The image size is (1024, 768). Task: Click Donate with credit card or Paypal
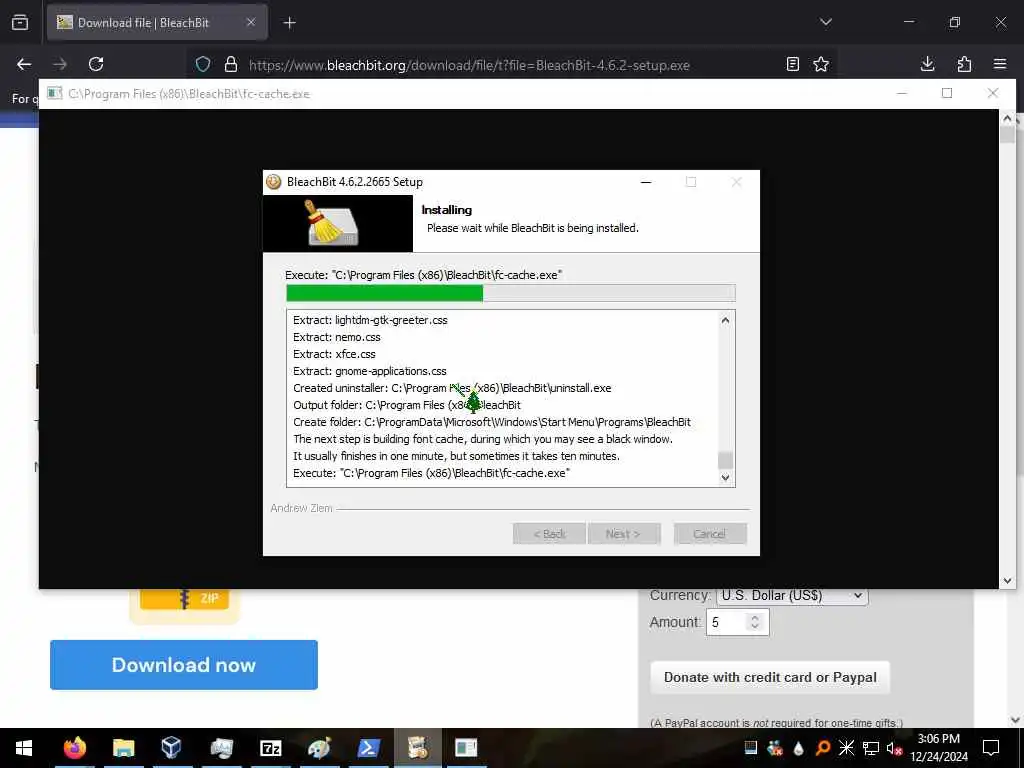[x=770, y=677]
